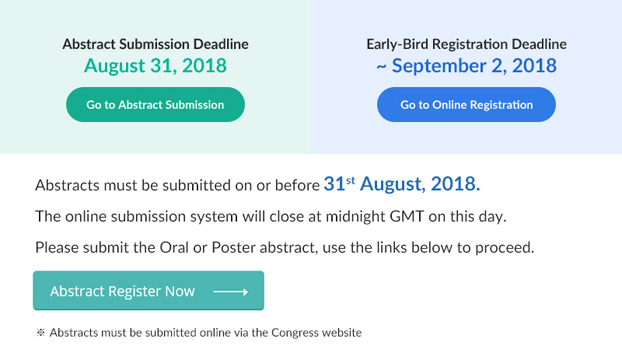Click the superscript 'st' after 31

[350, 181]
